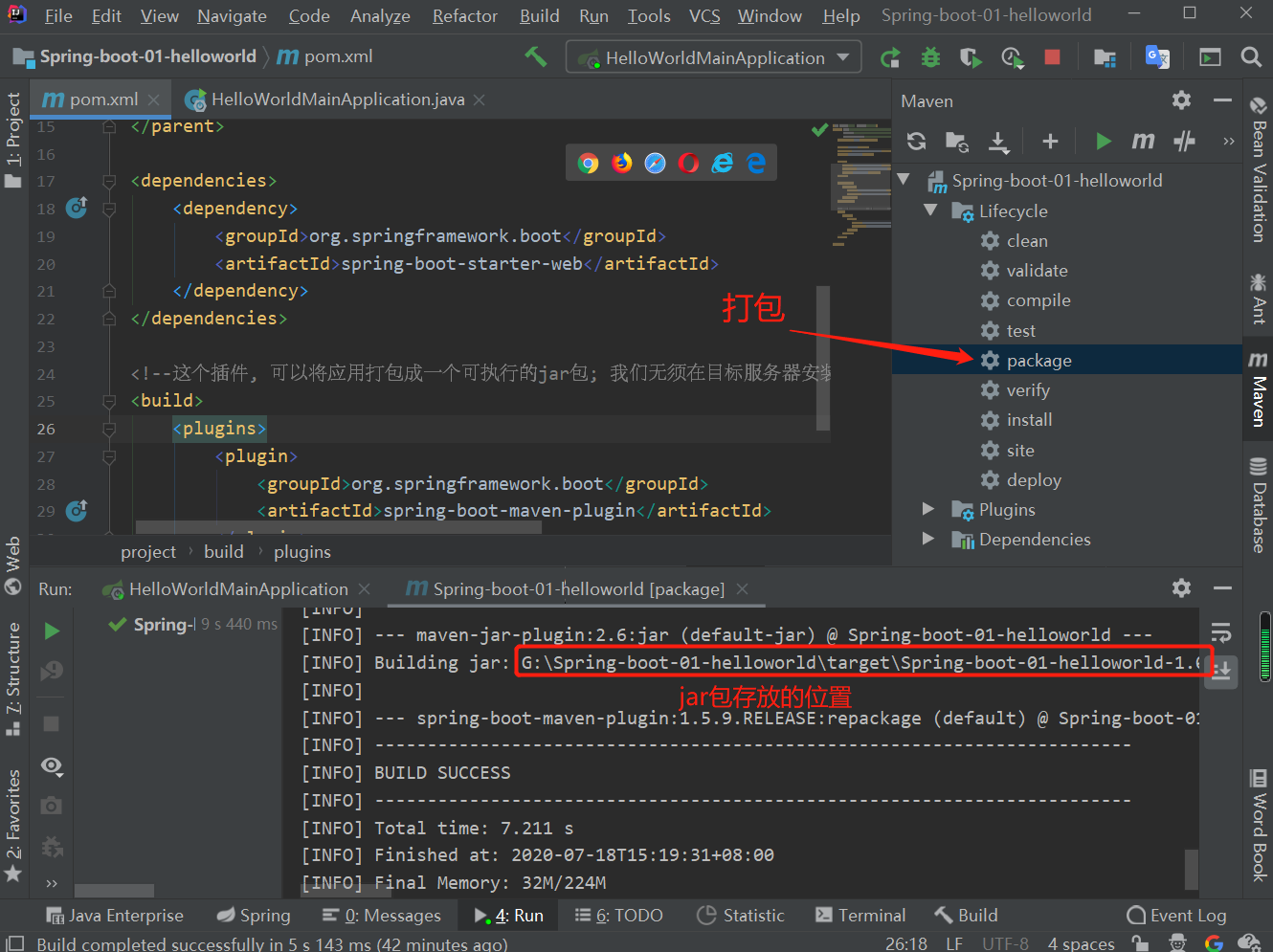1273x952 pixels.
Task: Rerun HelloWorldMainApplication from top toolbar
Action: coord(890,58)
